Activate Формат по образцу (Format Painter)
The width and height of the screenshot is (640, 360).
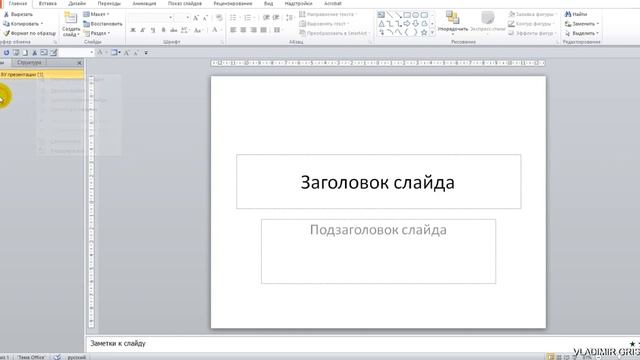[29, 33]
